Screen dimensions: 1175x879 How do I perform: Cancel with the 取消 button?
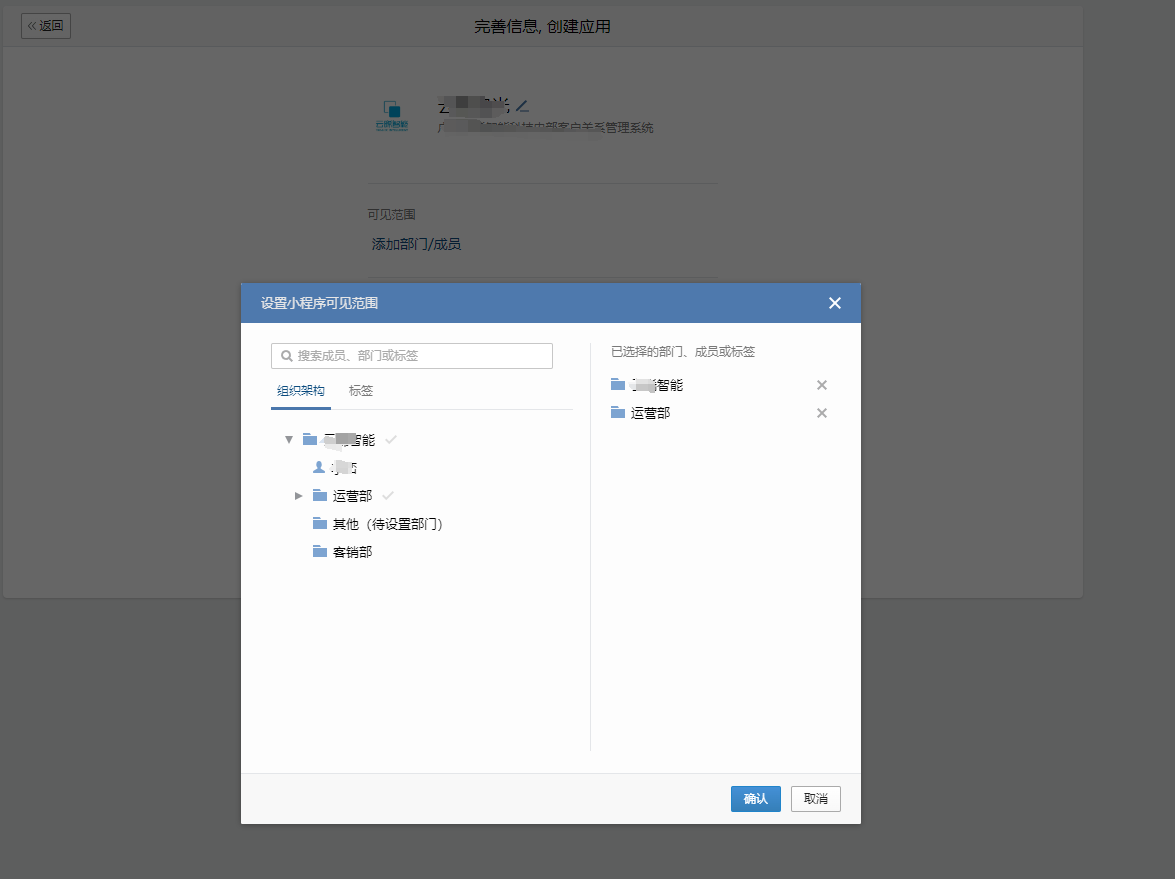point(815,799)
